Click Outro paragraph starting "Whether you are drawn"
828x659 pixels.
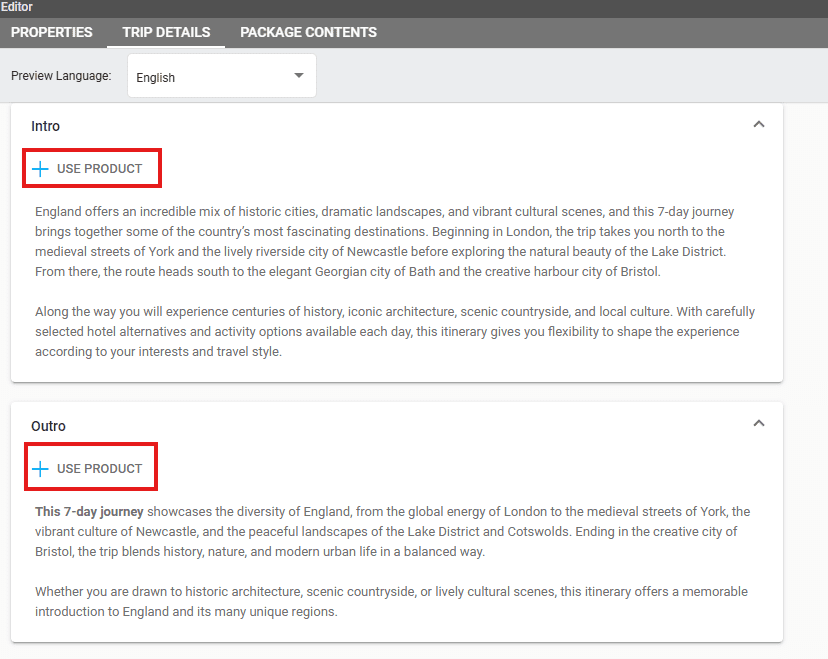391,601
